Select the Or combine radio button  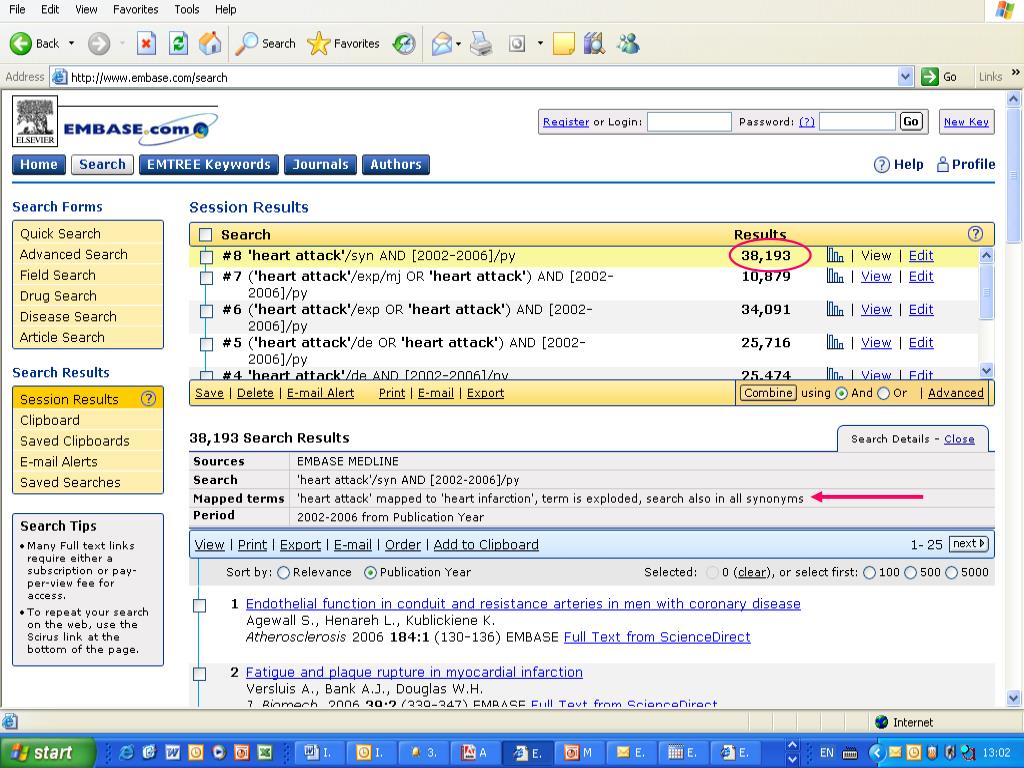(x=883, y=393)
